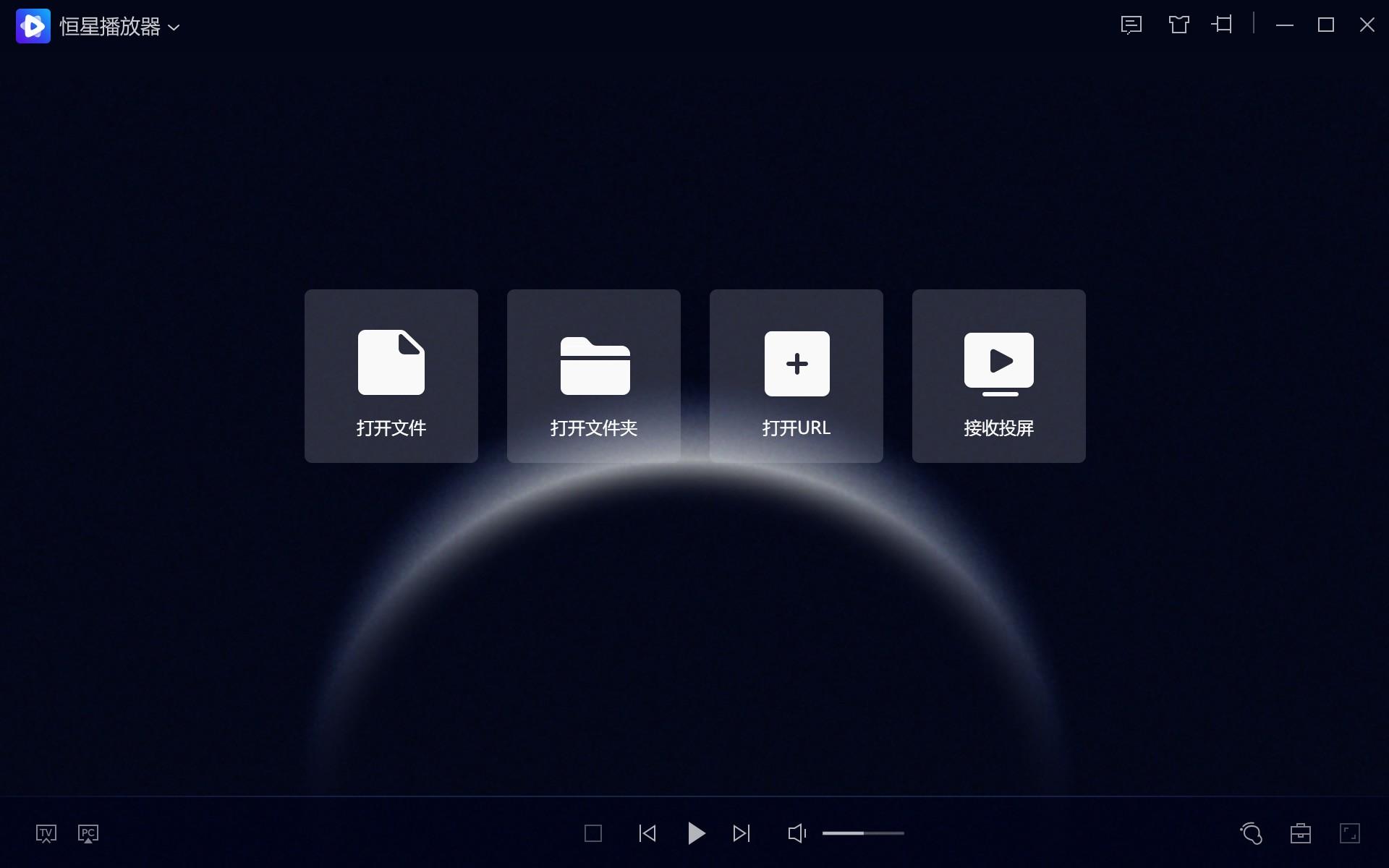Stop playback with the square button
Screen dimensions: 1389x868
[593, 834]
